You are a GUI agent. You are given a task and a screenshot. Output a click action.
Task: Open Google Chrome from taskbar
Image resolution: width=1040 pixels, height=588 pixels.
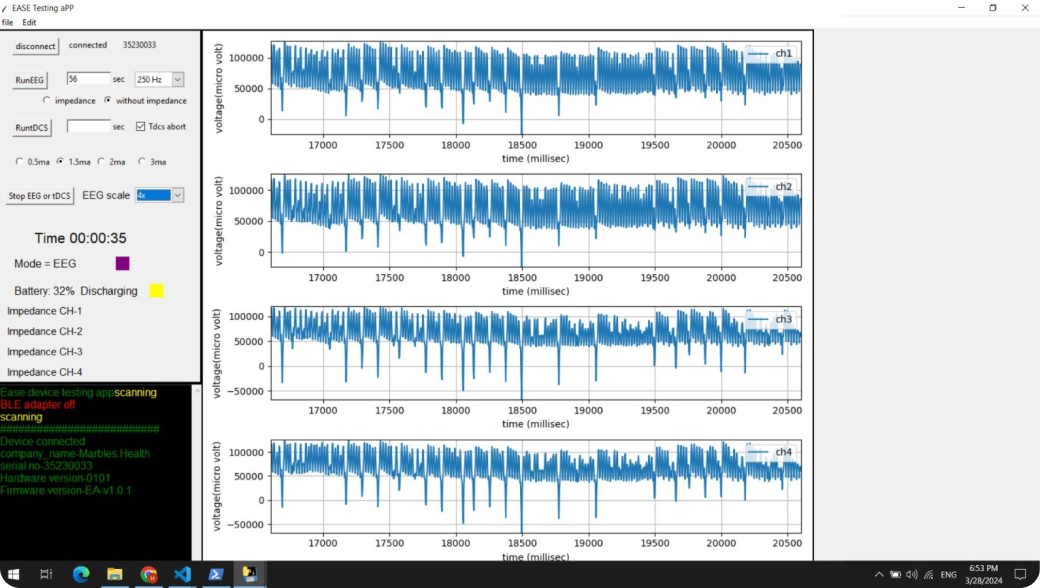tap(149, 574)
